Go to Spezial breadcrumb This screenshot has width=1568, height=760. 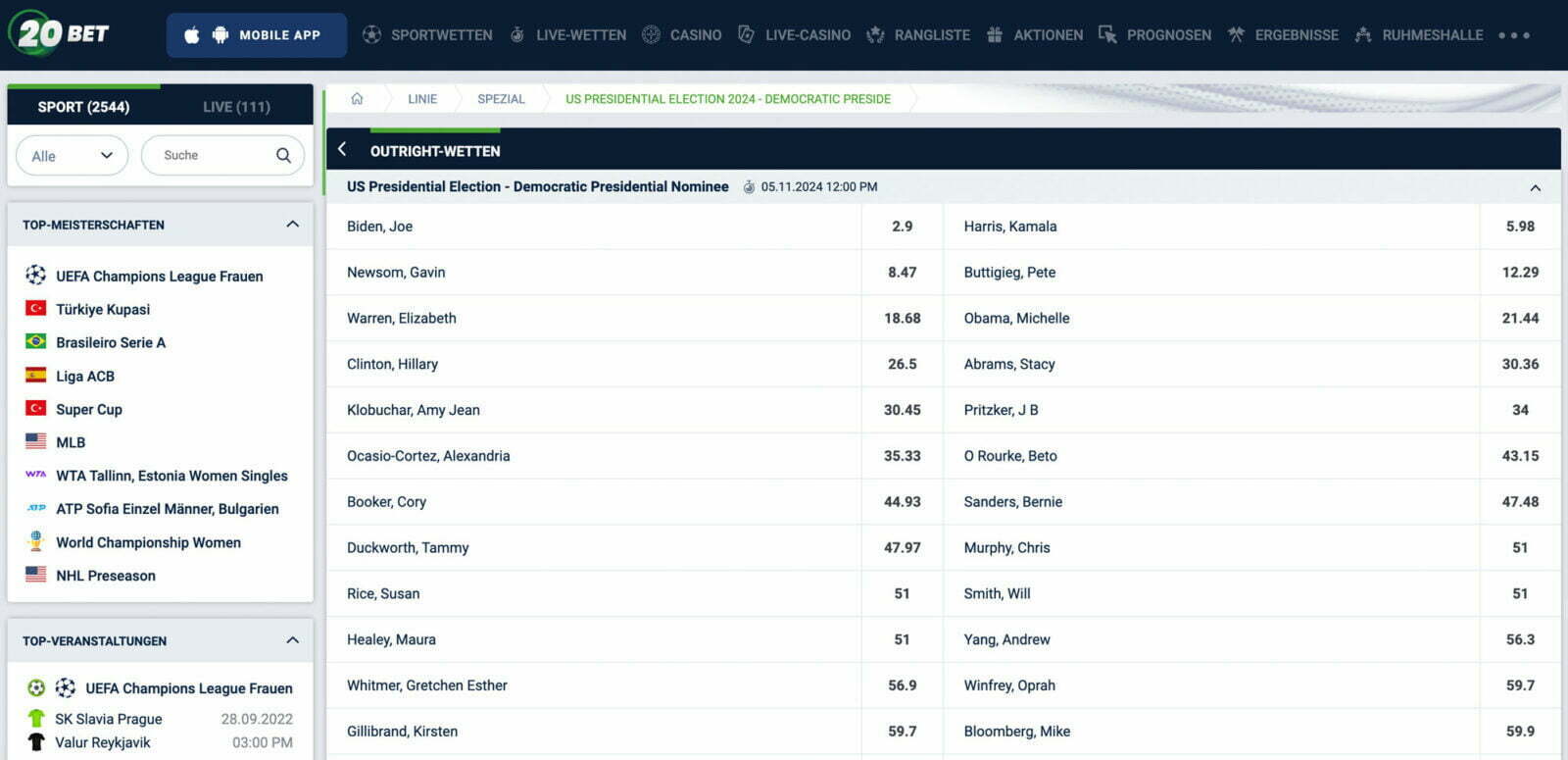501,99
